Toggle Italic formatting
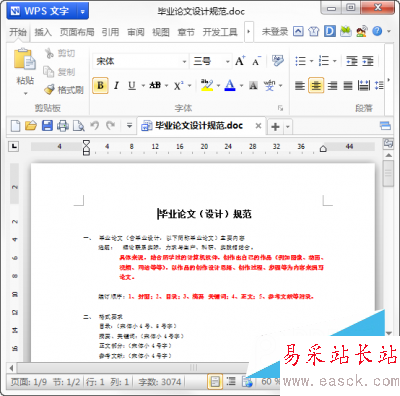The image size is (400, 396). pyautogui.click(x=116, y=86)
